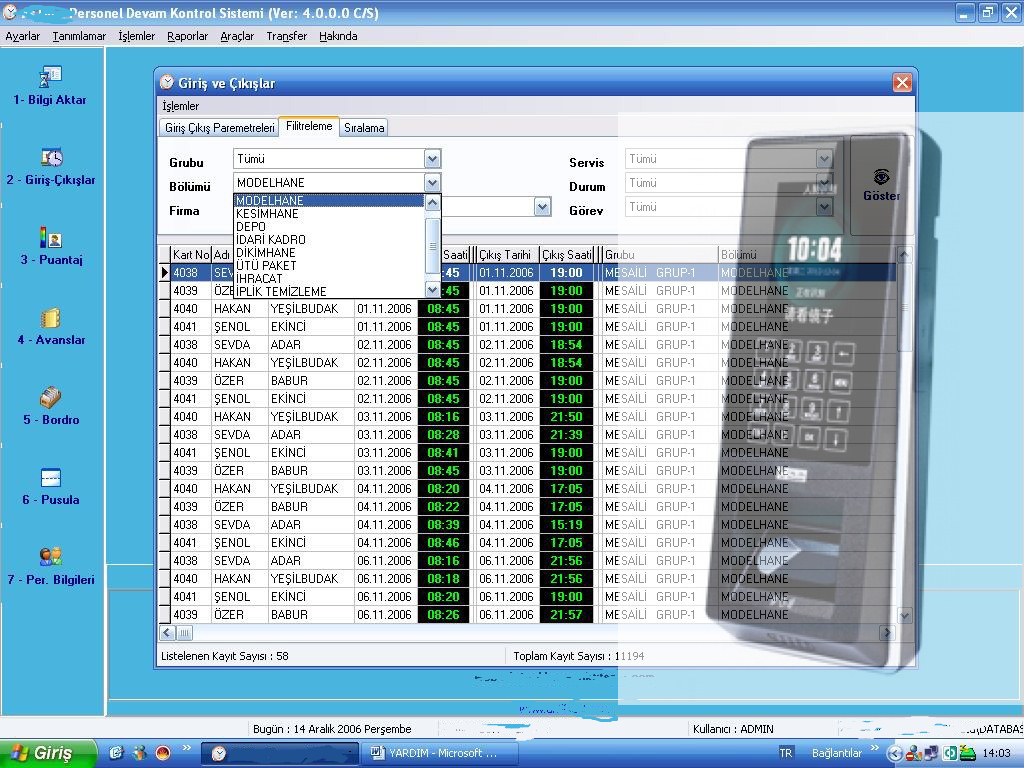The image size is (1030, 768).
Task: Open the Transfer menu
Action: [x=286, y=36]
